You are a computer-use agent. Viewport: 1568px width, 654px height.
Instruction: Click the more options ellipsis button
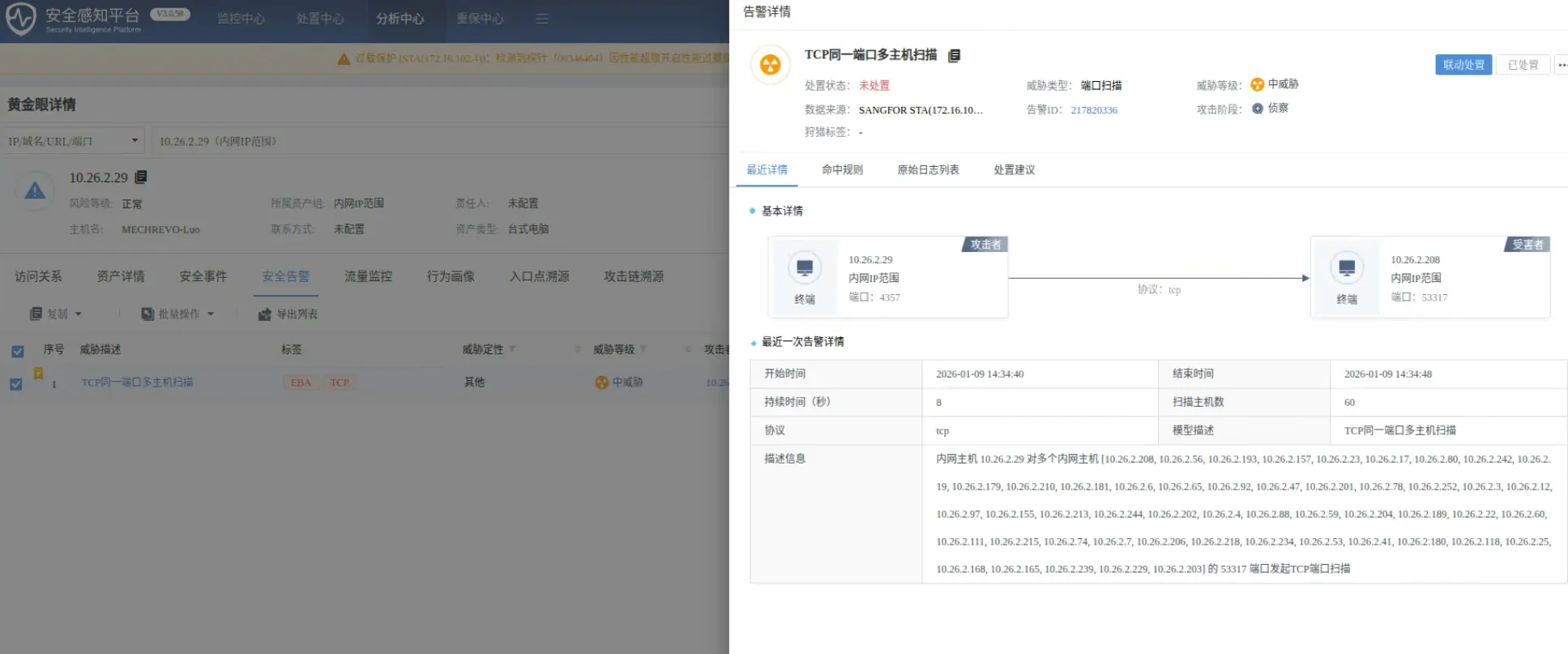tap(1562, 65)
